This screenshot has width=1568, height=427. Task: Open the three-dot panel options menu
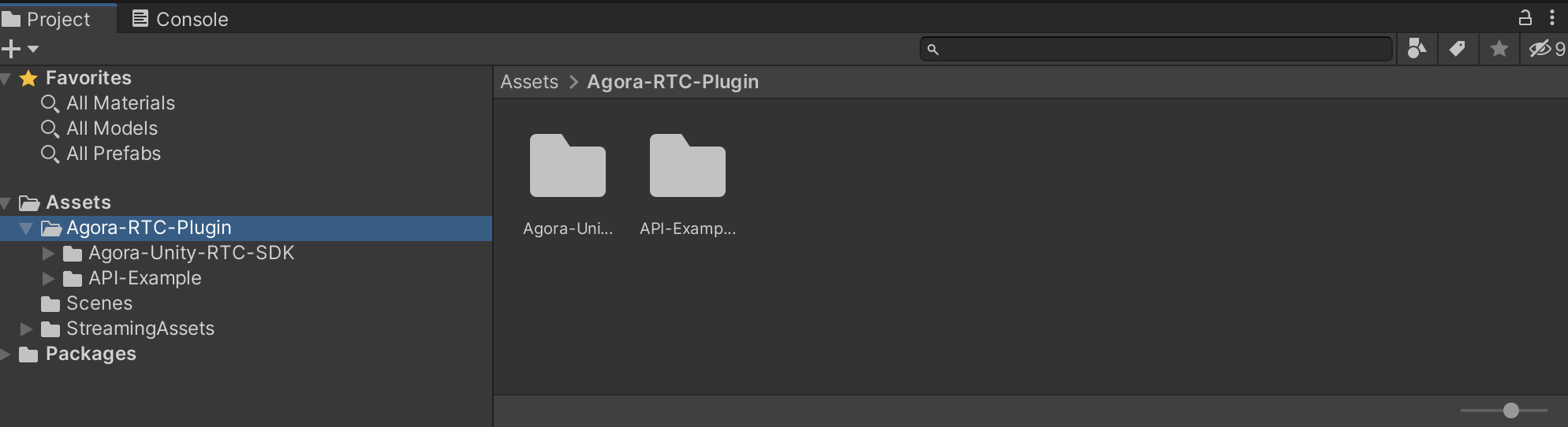click(1552, 17)
